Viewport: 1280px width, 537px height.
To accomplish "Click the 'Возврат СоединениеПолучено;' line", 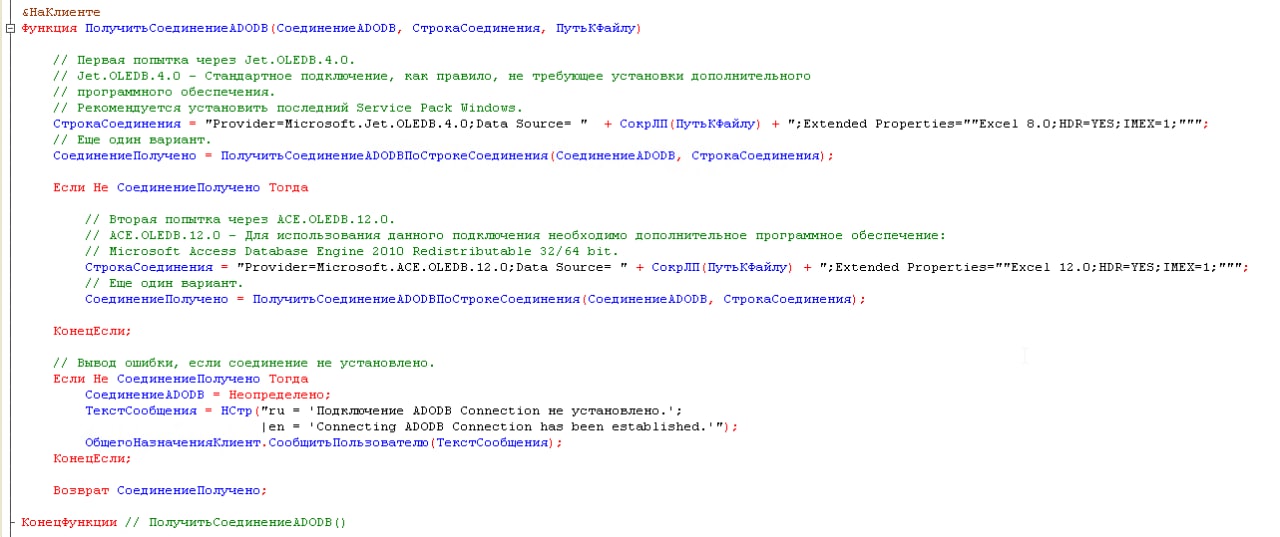I will tap(161, 492).
